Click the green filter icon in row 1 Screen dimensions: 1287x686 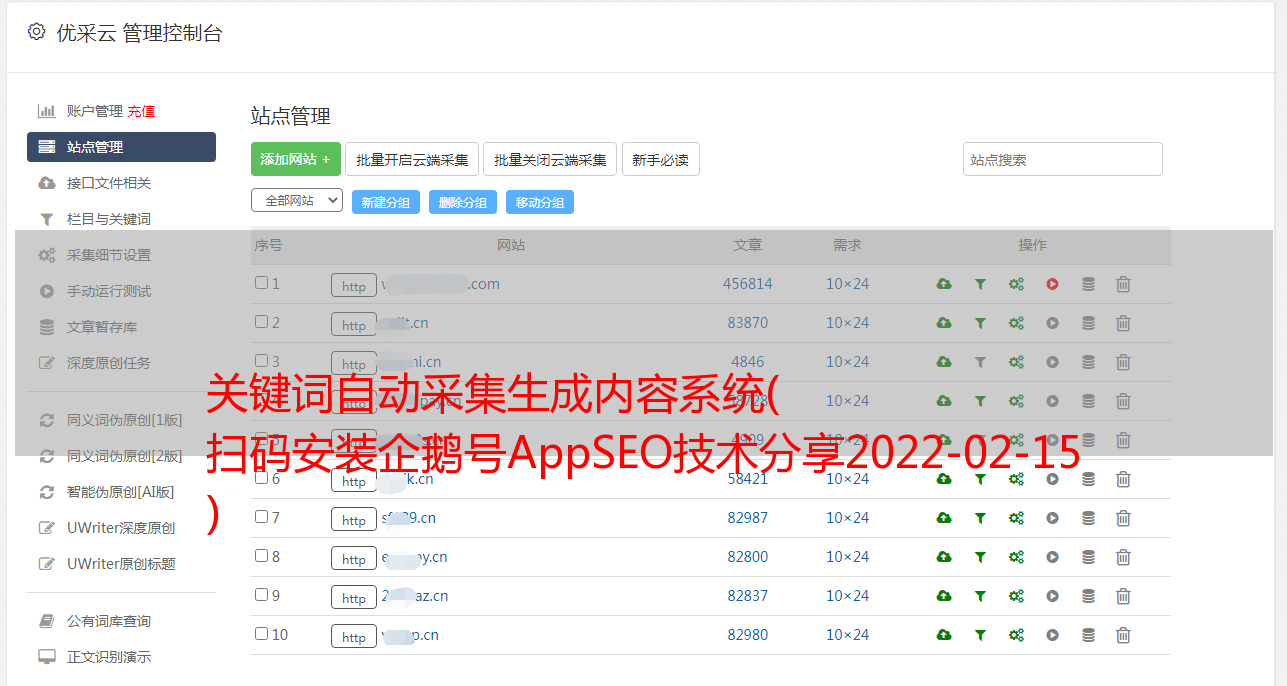pos(980,284)
